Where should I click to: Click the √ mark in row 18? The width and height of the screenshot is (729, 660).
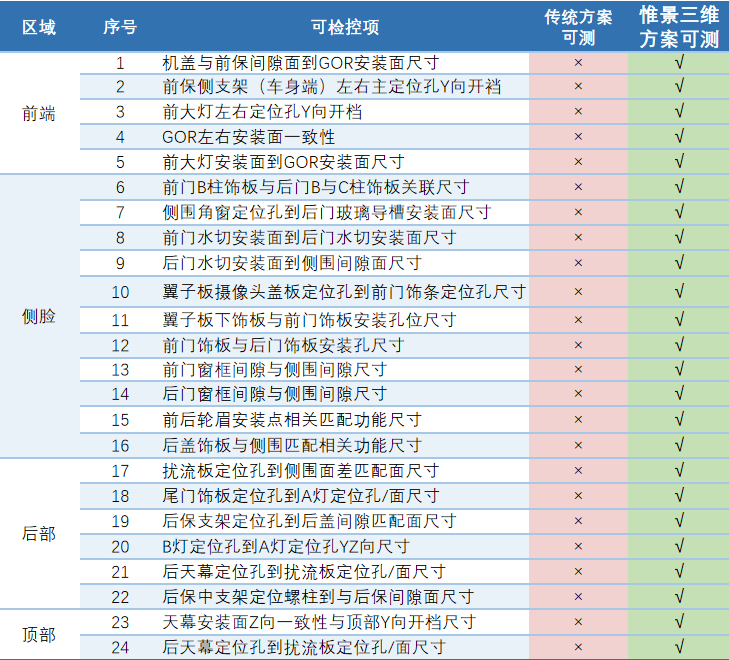pos(679,495)
